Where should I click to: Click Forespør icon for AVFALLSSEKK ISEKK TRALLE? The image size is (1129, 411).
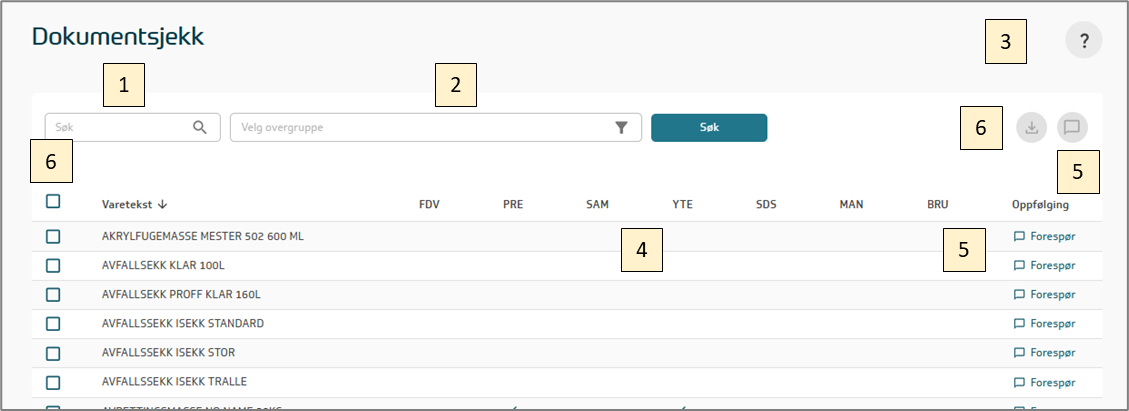[x=1020, y=382]
